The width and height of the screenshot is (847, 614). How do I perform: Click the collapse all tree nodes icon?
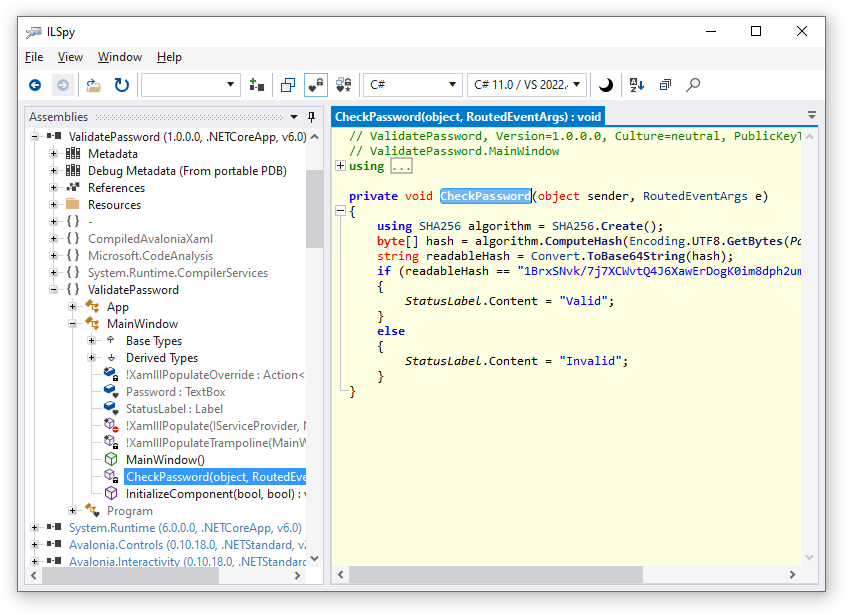click(x=665, y=86)
